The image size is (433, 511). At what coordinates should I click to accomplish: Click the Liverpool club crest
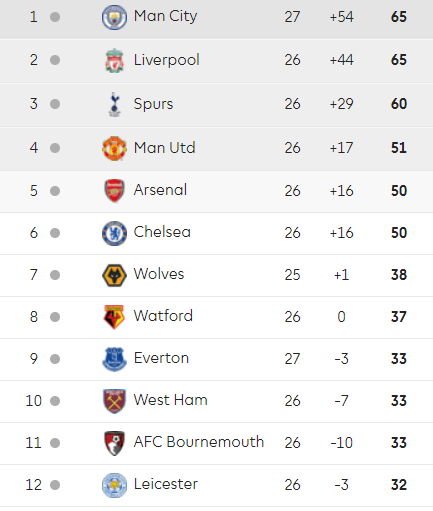point(114,60)
